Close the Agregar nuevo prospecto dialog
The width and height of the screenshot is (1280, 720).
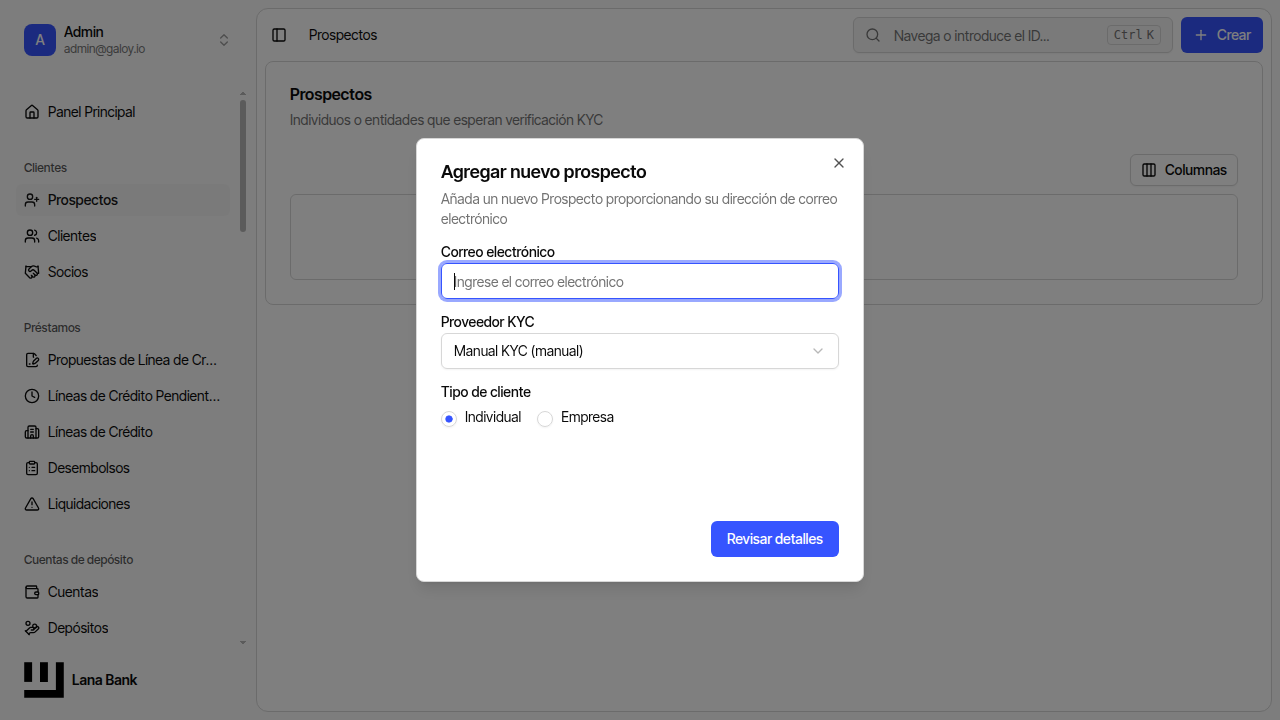click(x=839, y=163)
